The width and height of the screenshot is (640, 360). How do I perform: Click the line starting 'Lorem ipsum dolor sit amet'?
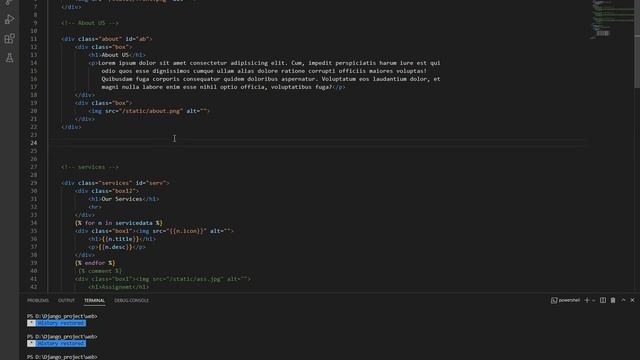tap(264, 63)
